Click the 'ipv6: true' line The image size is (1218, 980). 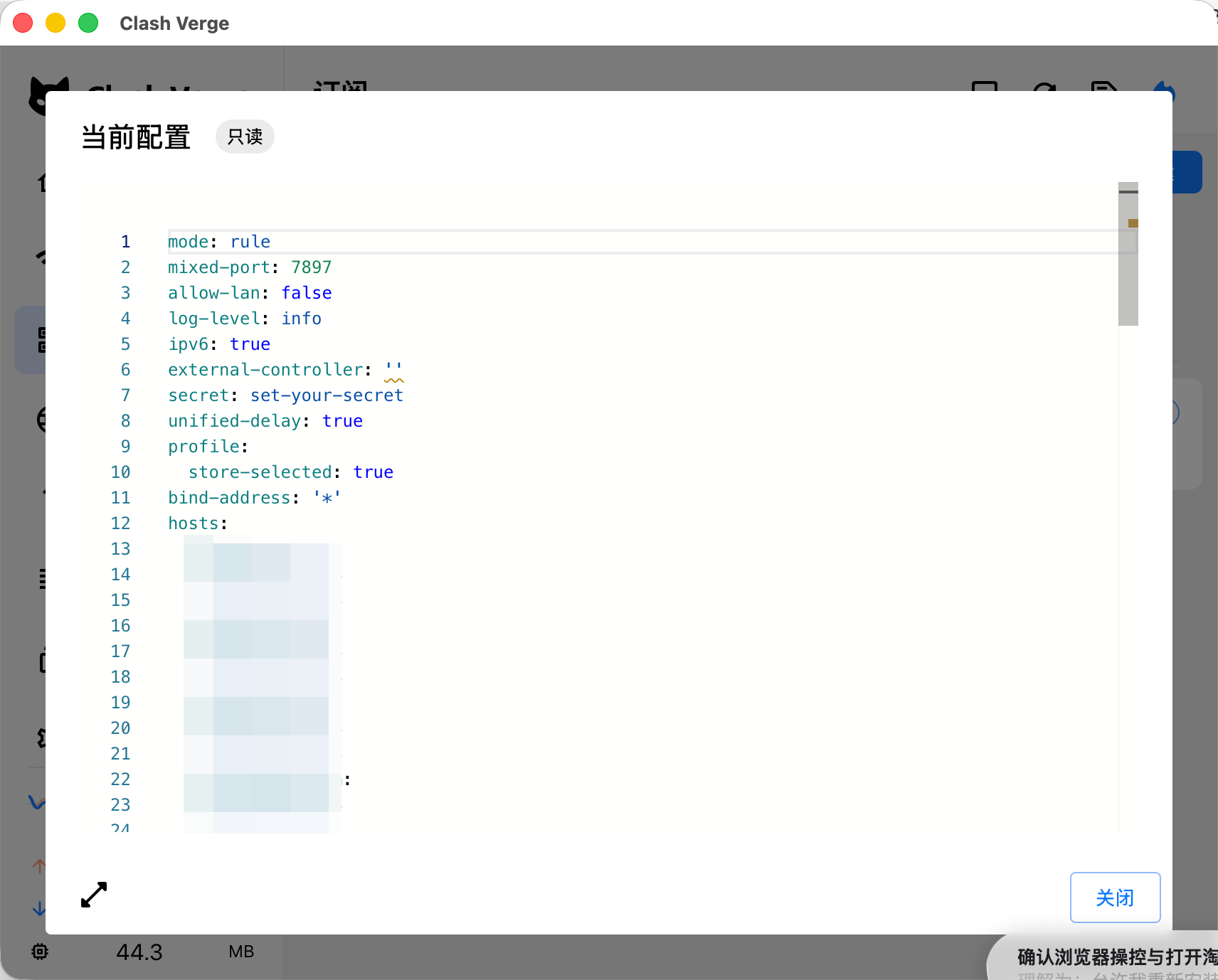[219, 344]
